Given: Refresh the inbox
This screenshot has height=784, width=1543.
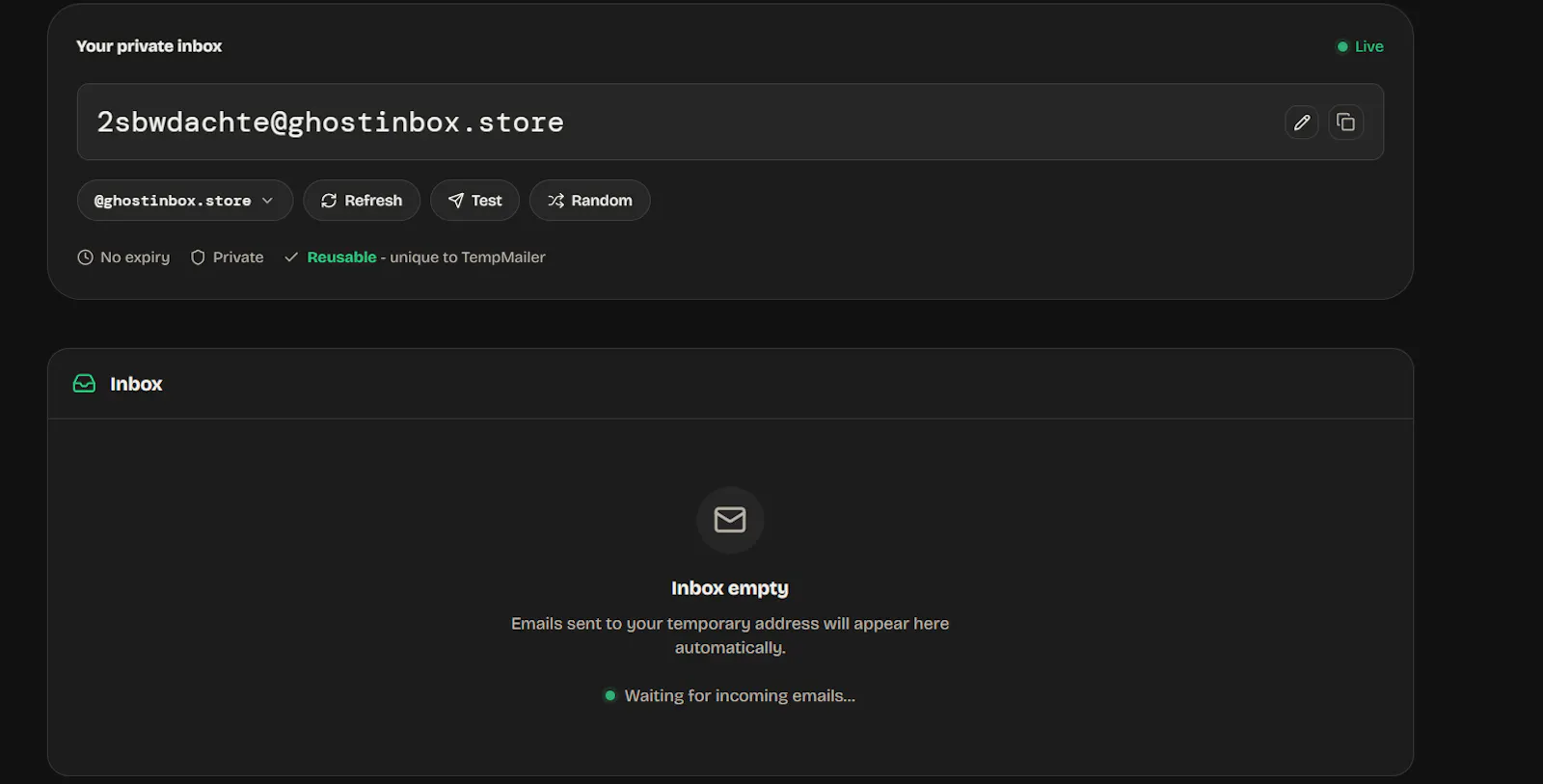Looking at the screenshot, I should (362, 201).
